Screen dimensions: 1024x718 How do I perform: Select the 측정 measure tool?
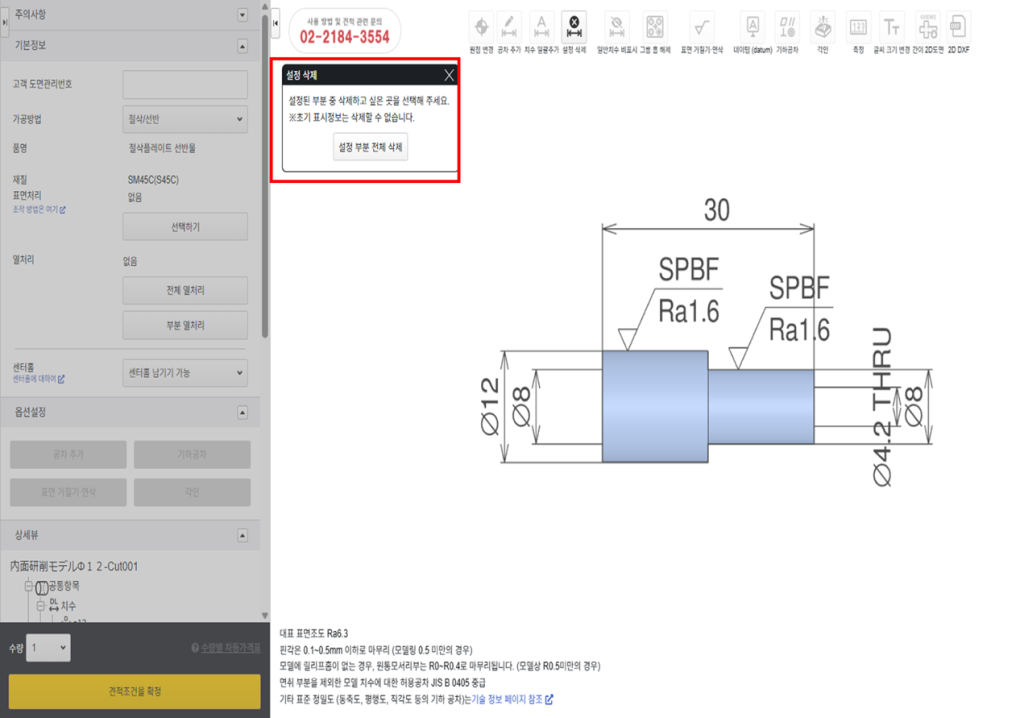[858, 27]
